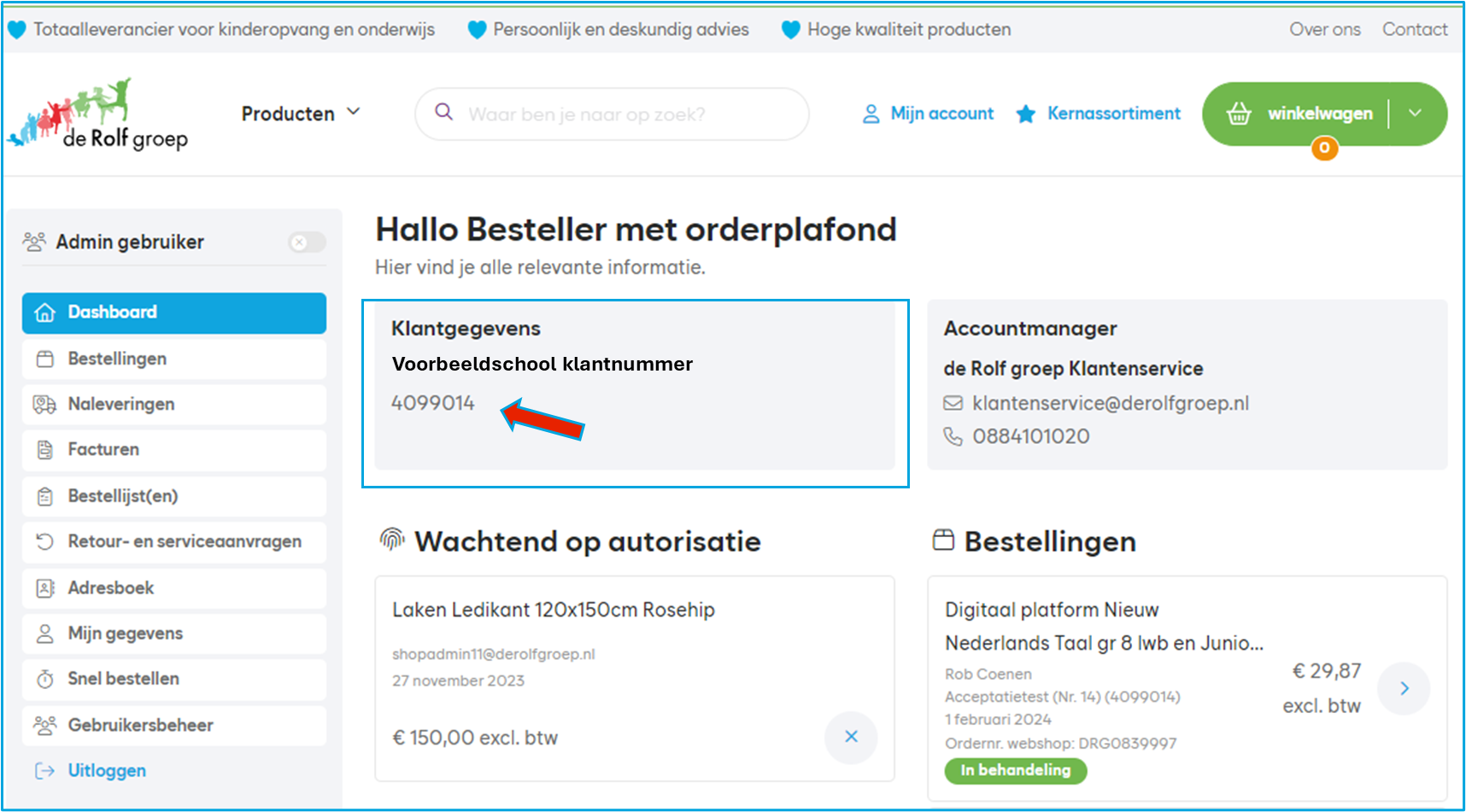Click the de Rolf groep logo
This screenshot has height=812, width=1466.
(97, 114)
